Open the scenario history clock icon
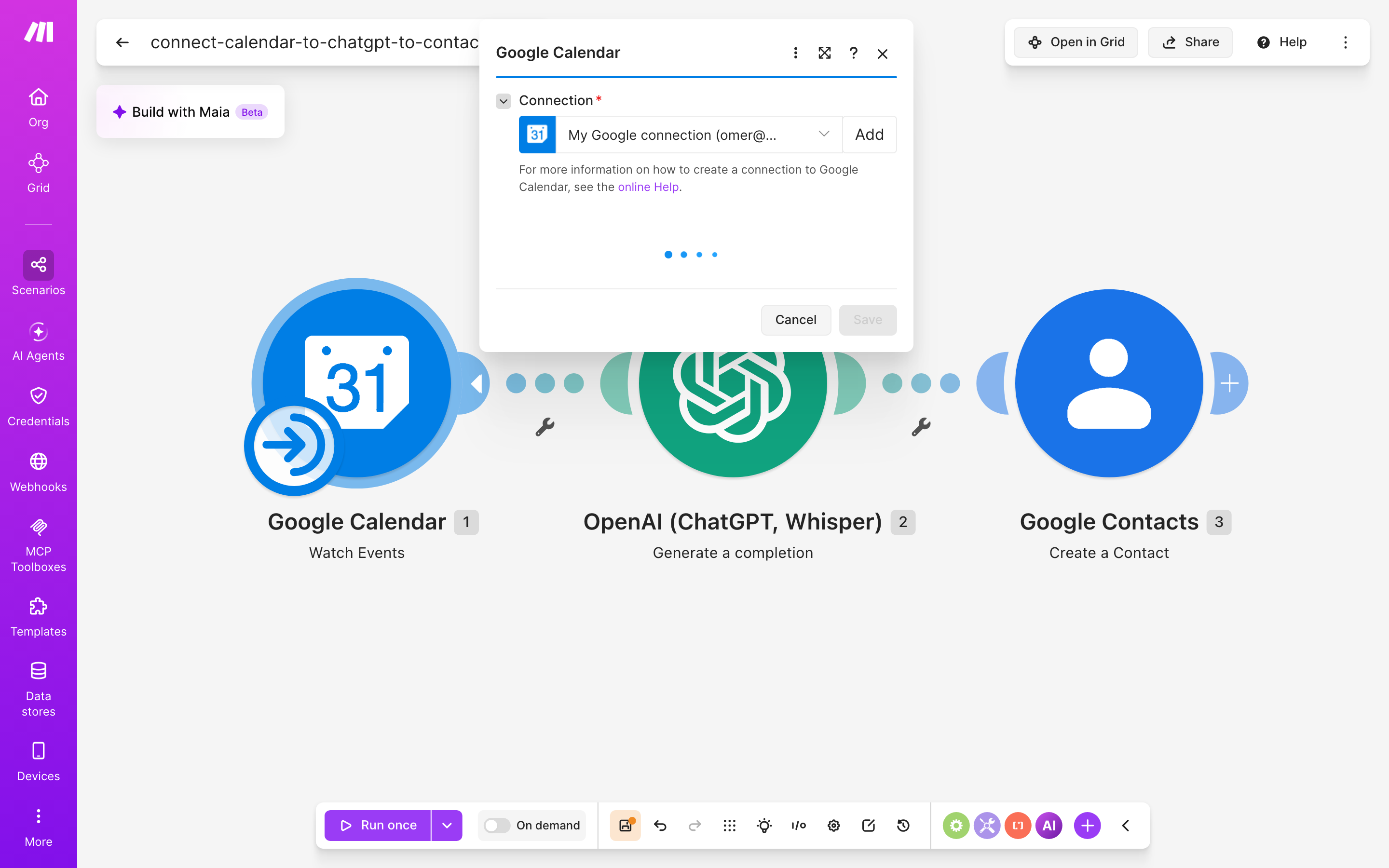Viewport: 1389px width, 868px height. click(903, 826)
